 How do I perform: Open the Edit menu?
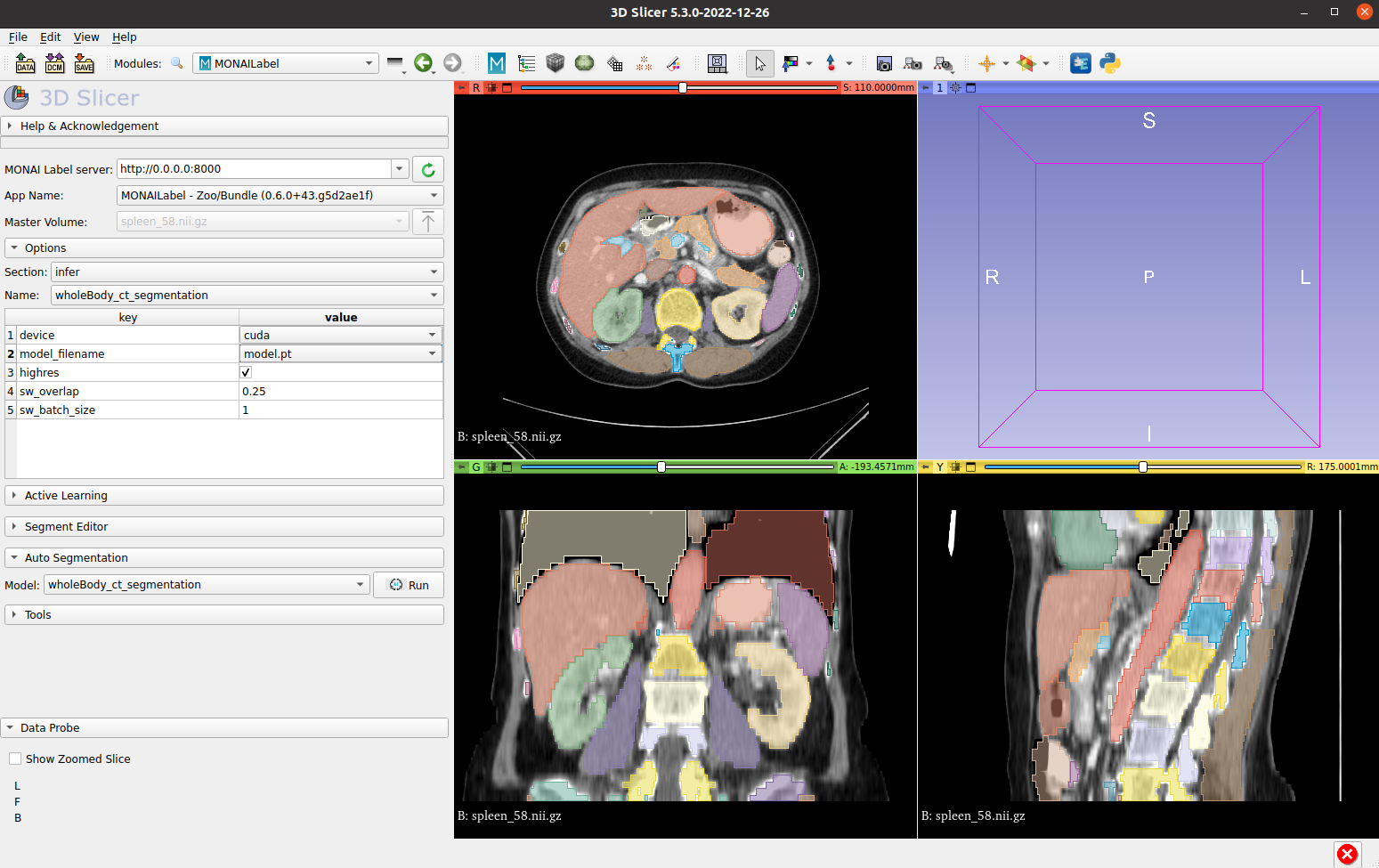point(51,37)
